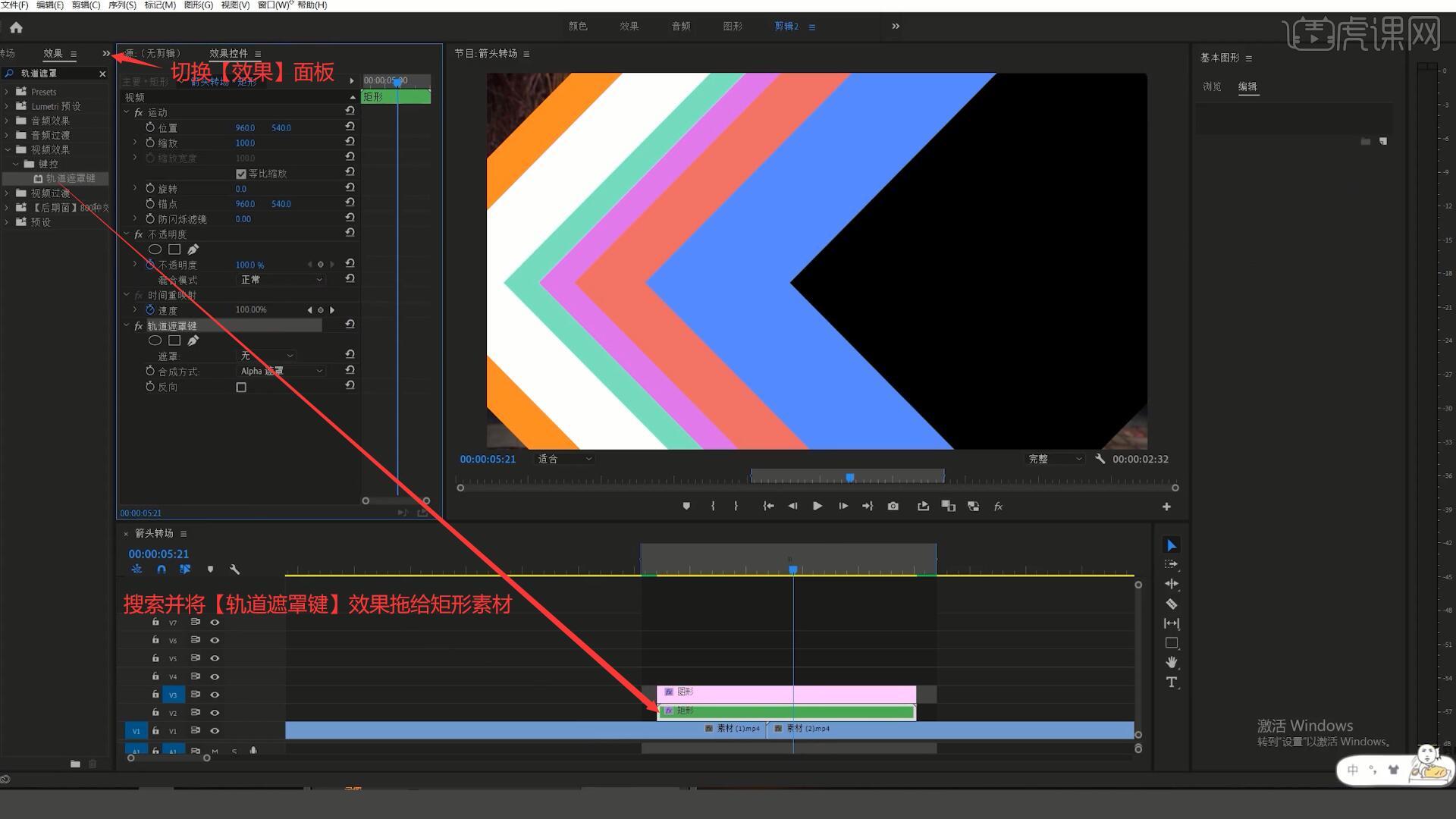Viewport: 1456px width, 819px height.
Task: Toggle V7 track visibility eye
Action: tap(215, 622)
